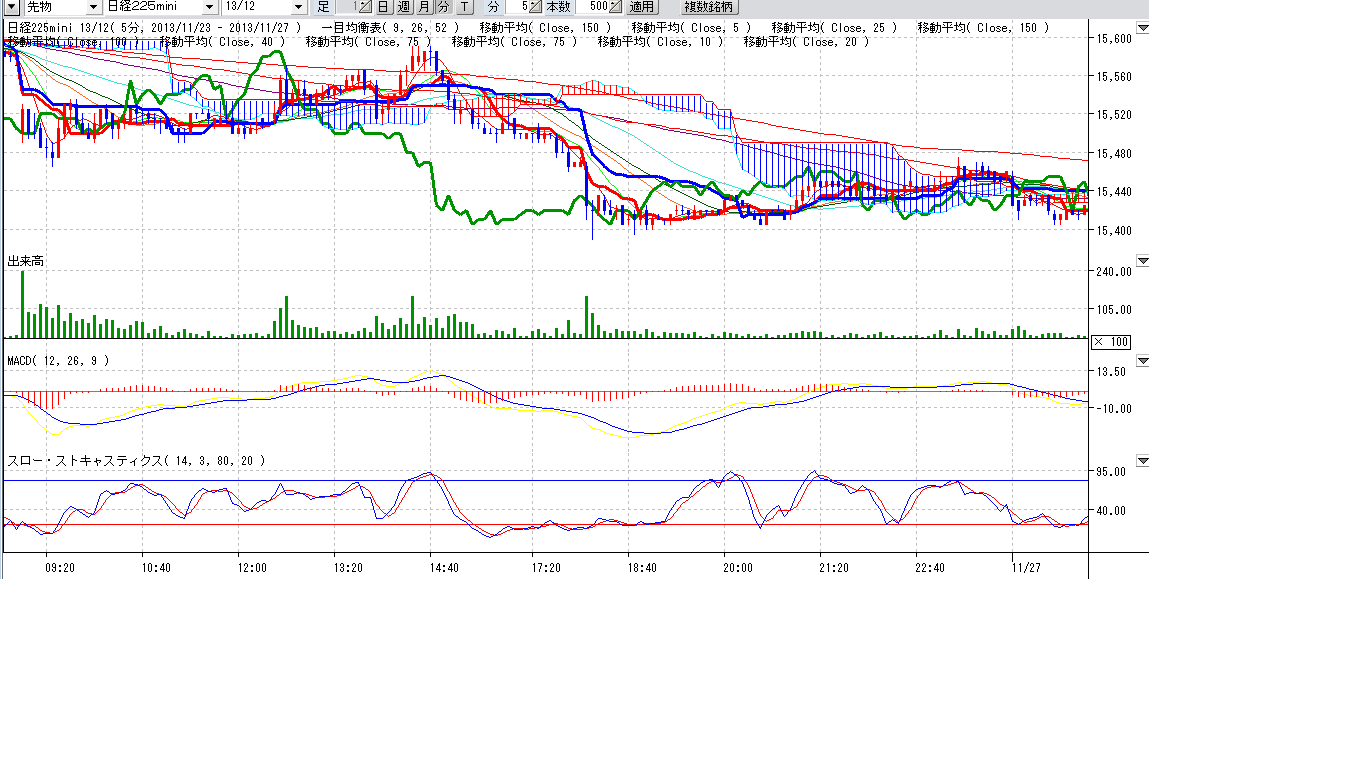This screenshot has width=1366, height=768.
Task: Open the 先物 product type dropdown
Action: click(93, 7)
